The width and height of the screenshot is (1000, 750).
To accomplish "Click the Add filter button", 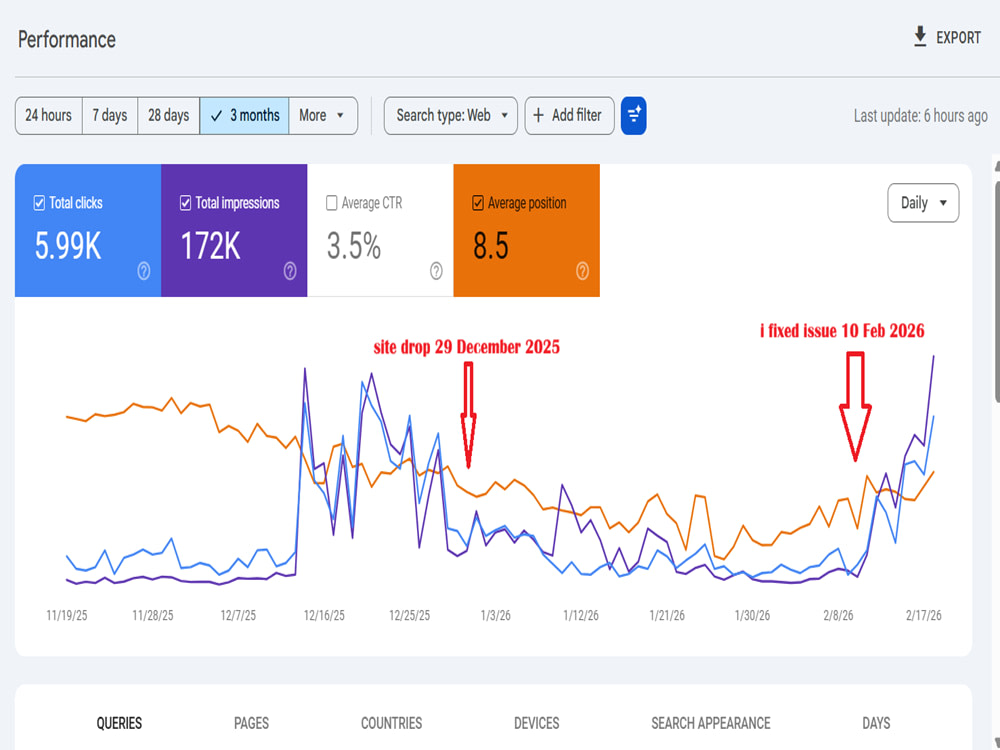I will point(570,115).
